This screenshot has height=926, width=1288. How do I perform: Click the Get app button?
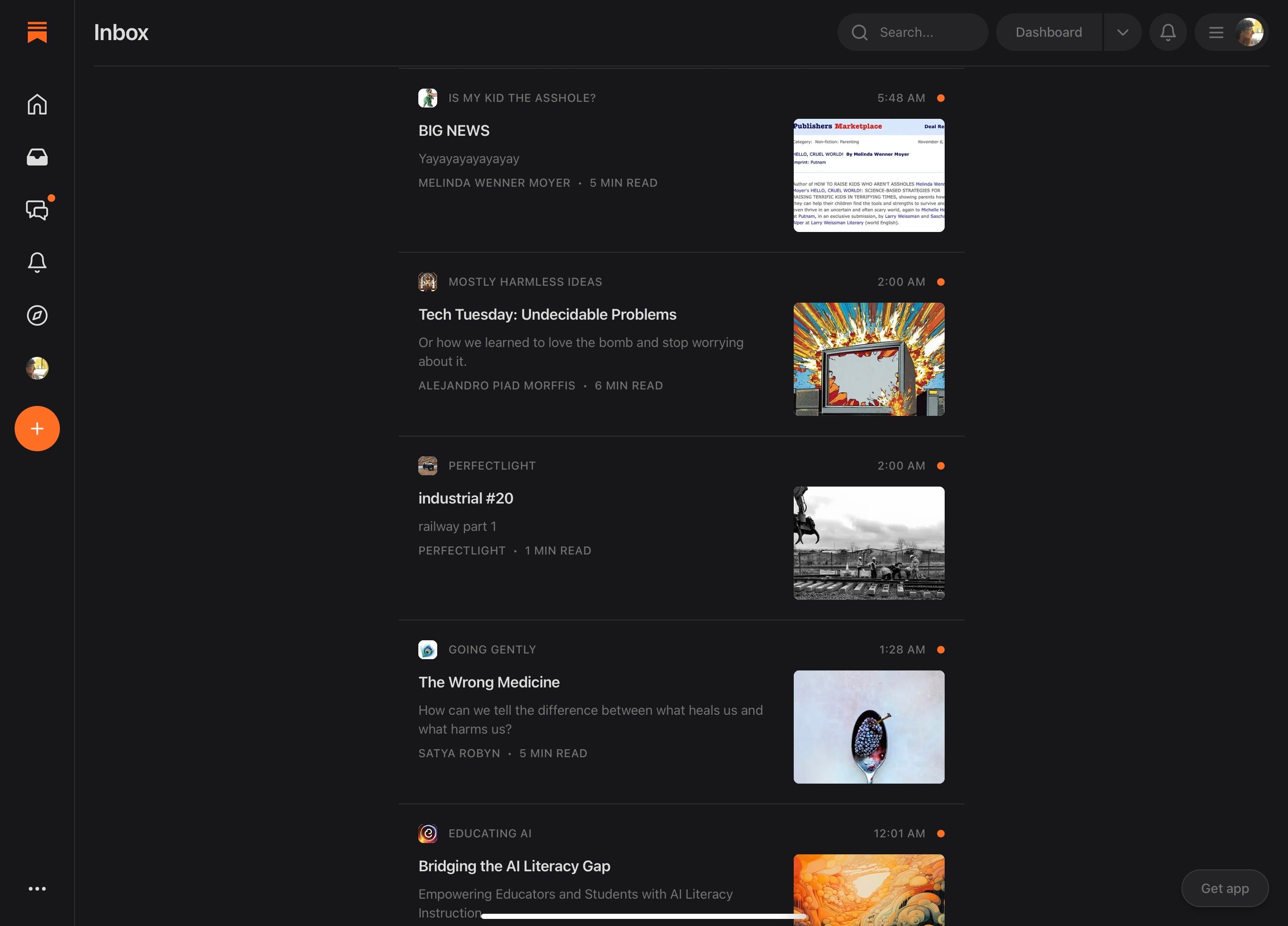point(1224,889)
